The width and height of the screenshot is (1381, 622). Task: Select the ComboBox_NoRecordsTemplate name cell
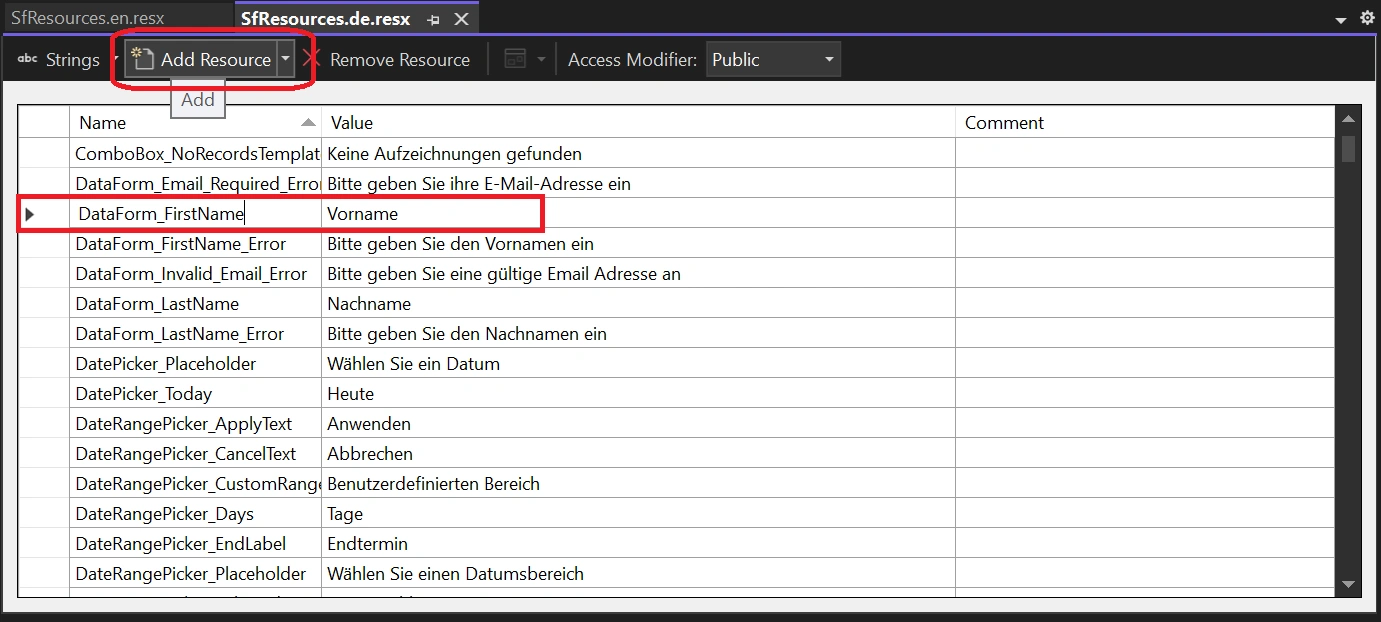coord(195,154)
